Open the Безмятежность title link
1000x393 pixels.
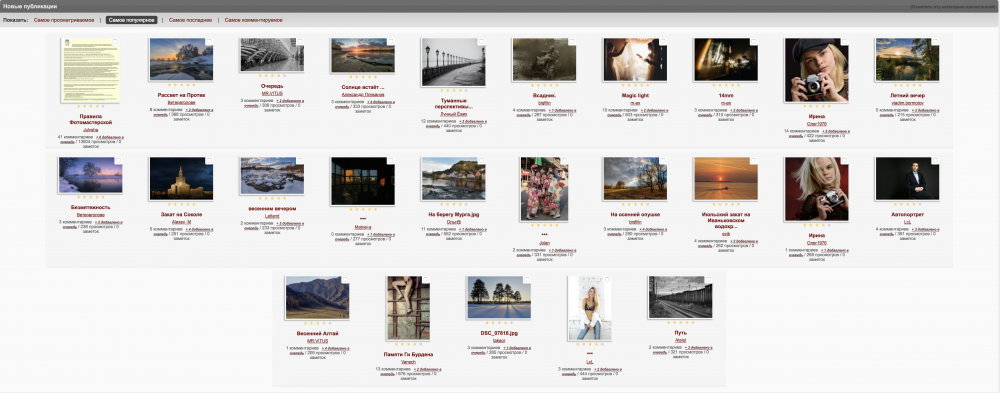[91, 207]
